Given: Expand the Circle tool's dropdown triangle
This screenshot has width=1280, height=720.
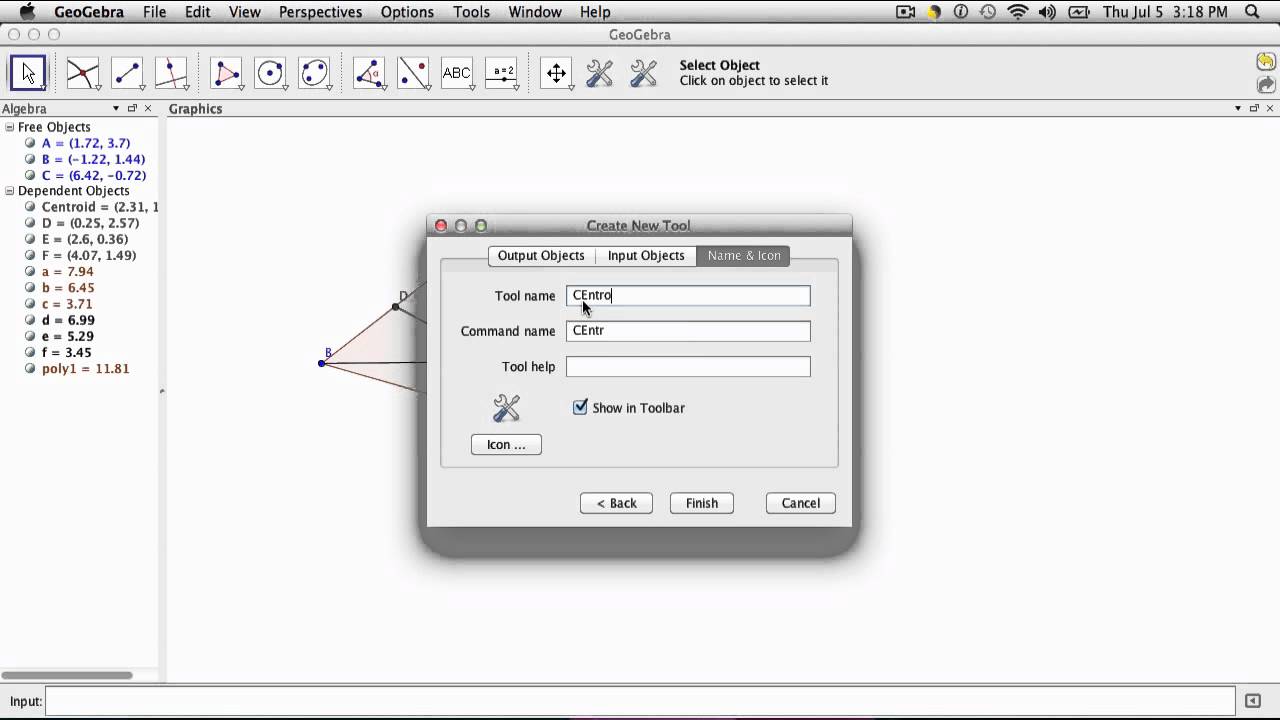Looking at the screenshot, I should coord(285,87).
